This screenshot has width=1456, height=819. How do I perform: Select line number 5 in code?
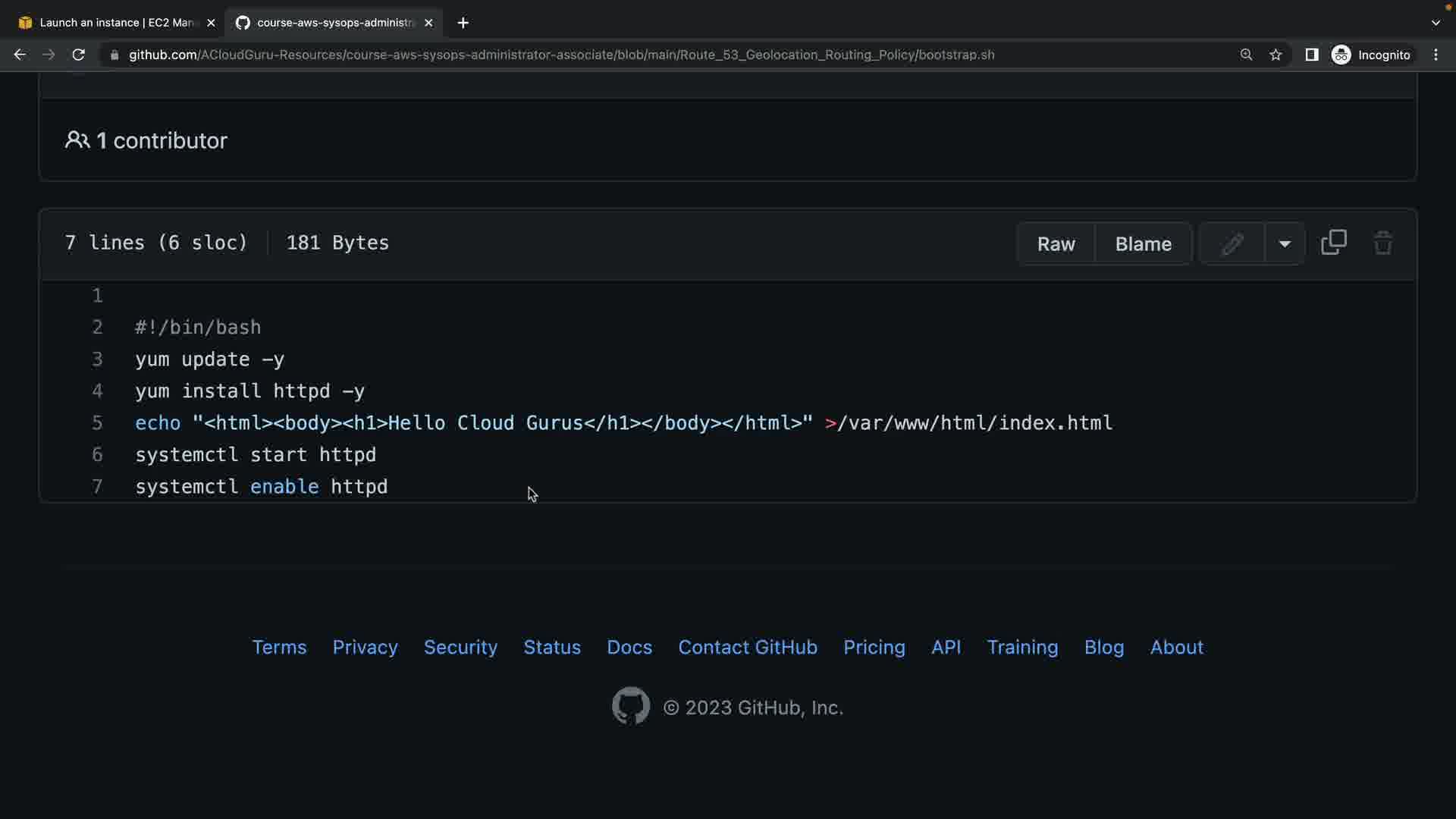tap(97, 423)
